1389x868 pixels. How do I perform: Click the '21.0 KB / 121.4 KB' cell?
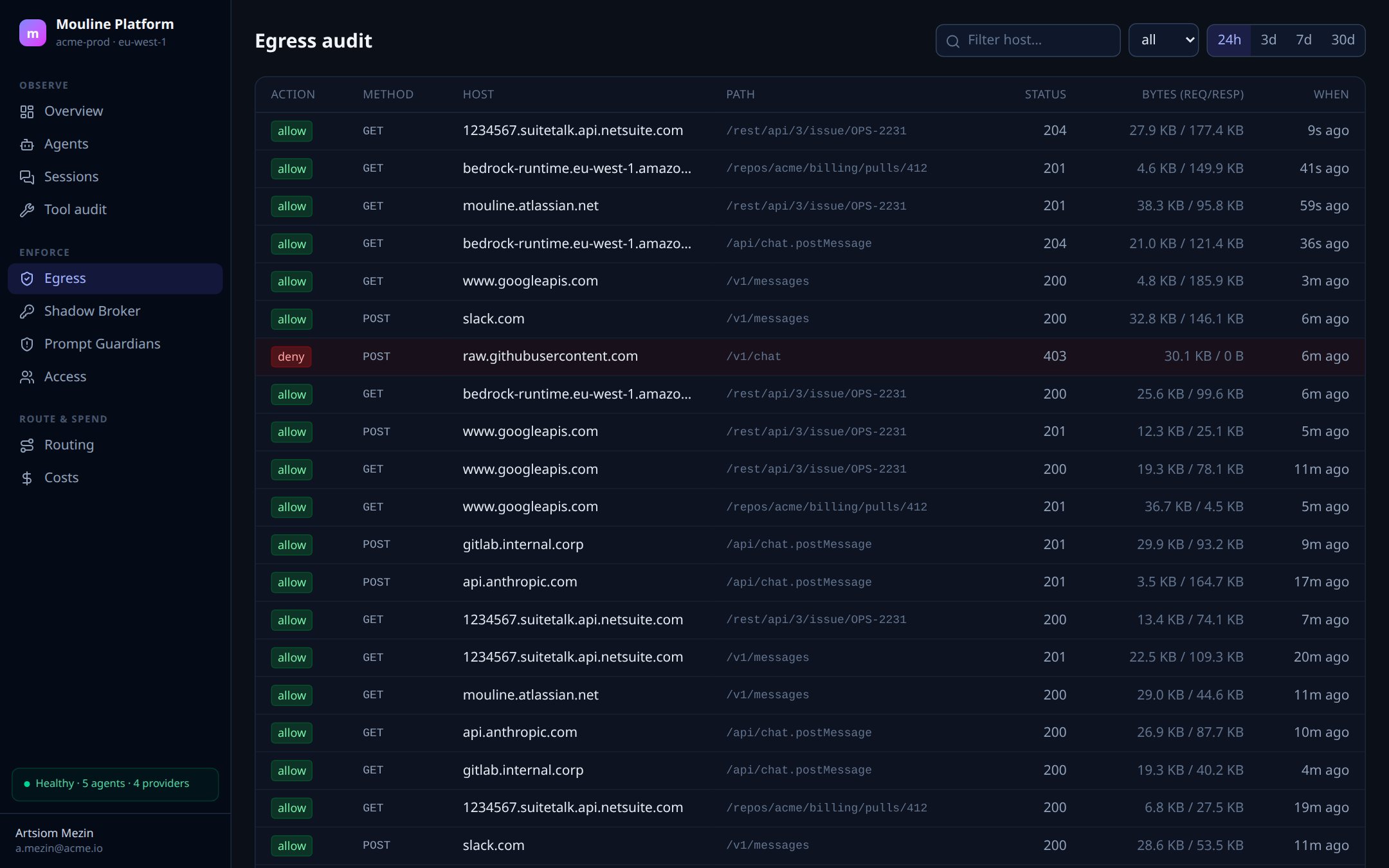point(1186,244)
